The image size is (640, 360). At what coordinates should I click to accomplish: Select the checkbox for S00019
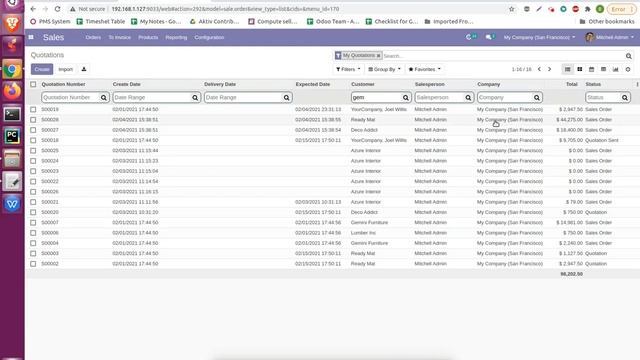[33, 109]
